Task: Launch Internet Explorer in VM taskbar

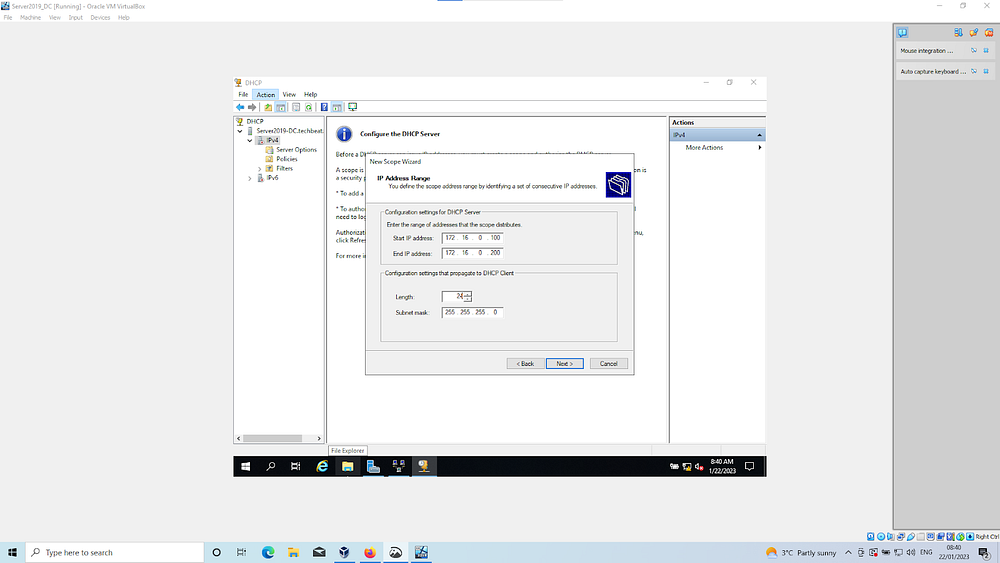Action: 322,467
